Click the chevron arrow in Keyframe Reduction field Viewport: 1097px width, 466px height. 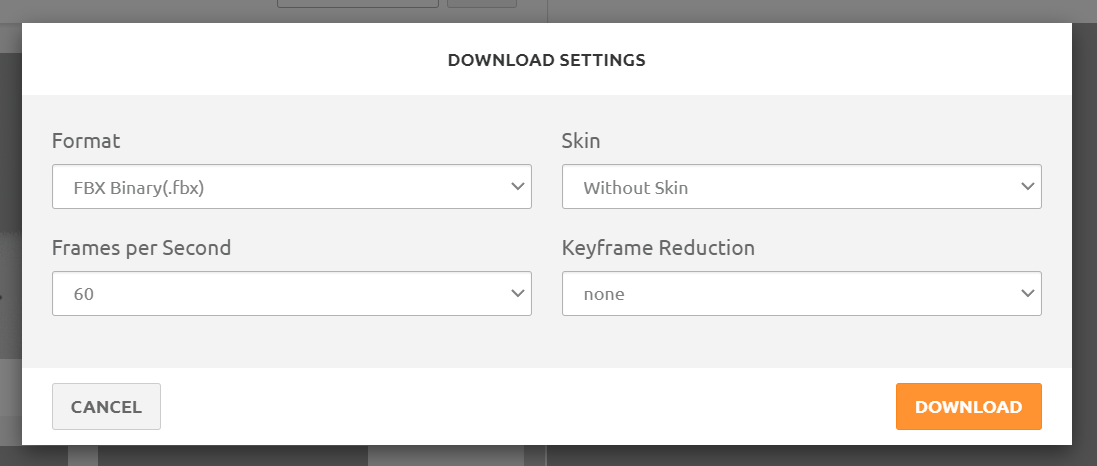[x=1027, y=294]
